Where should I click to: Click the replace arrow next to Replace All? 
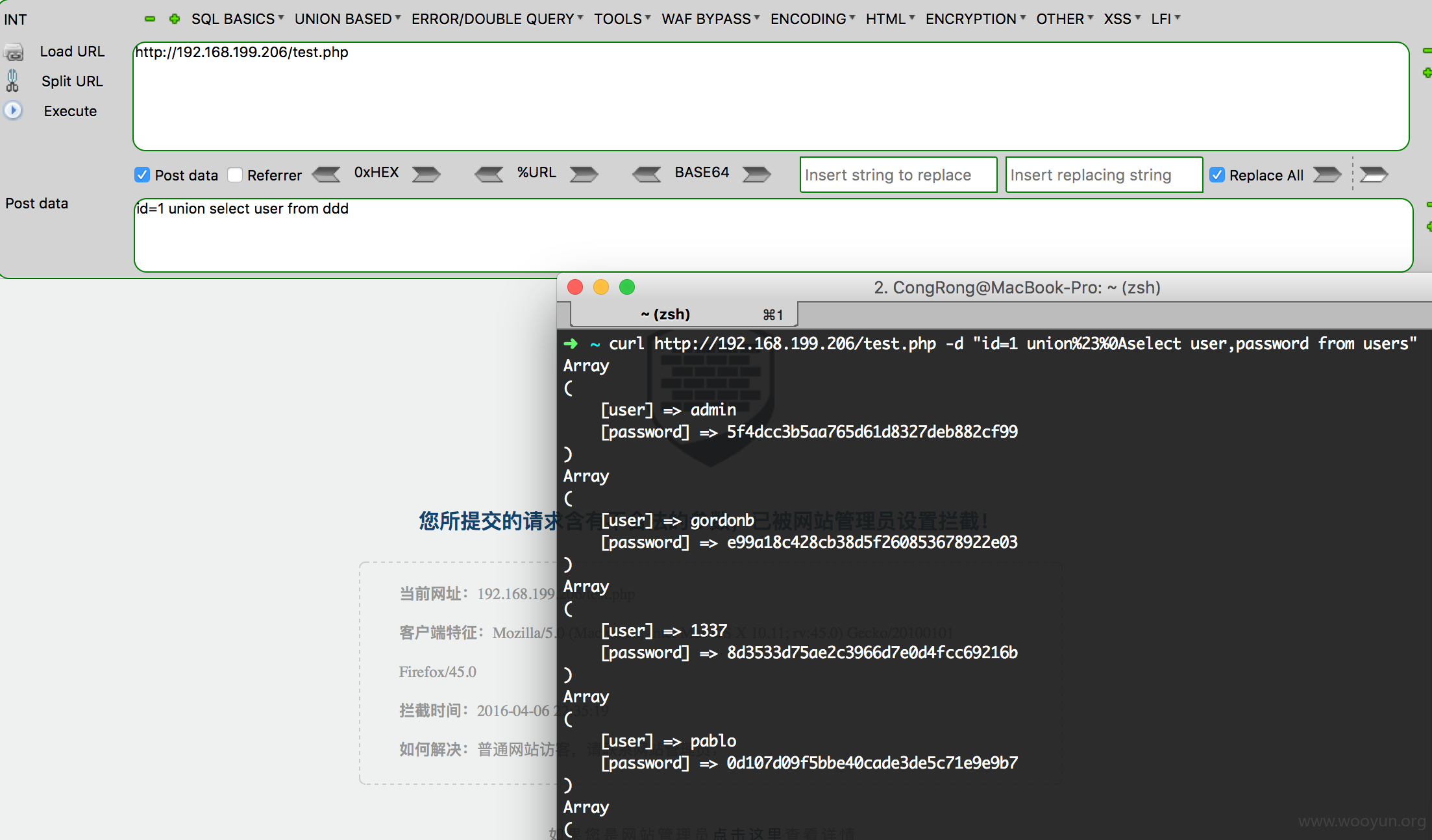1327,174
